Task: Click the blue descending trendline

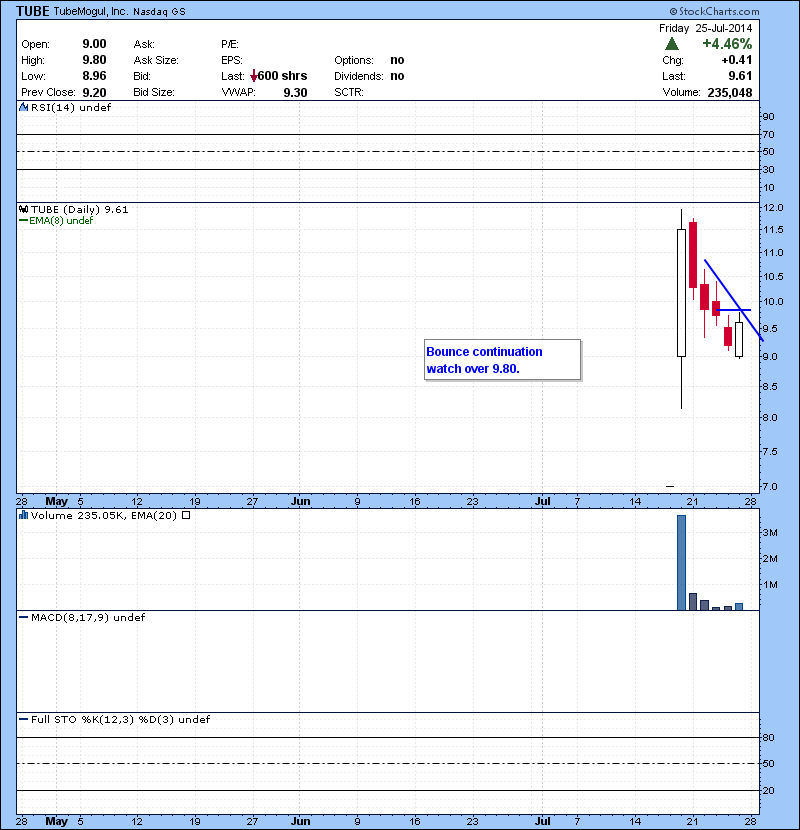Action: coord(733,300)
